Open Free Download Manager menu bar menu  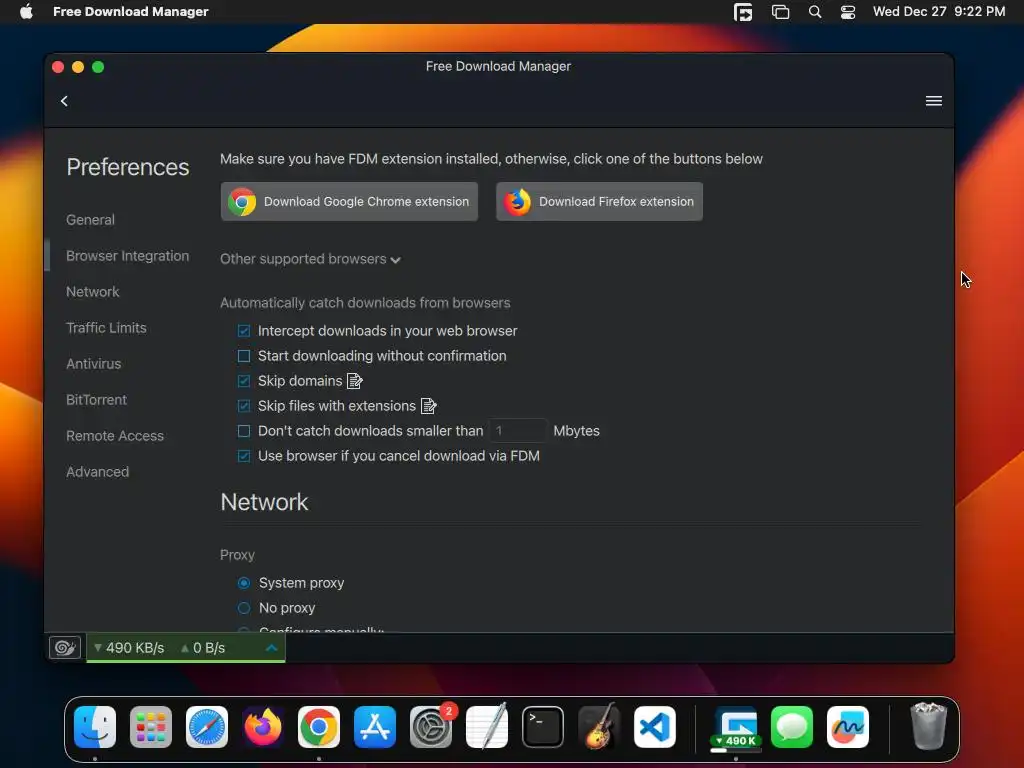click(131, 12)
